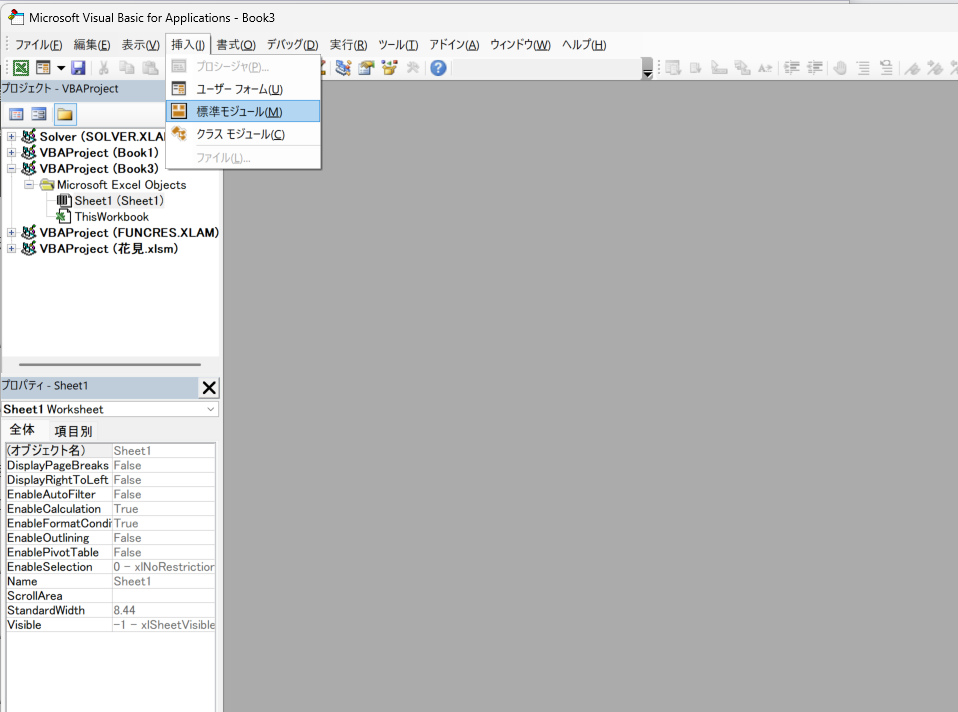Choose 標準モジュール from the insert menu

click(x=238, y=112)
